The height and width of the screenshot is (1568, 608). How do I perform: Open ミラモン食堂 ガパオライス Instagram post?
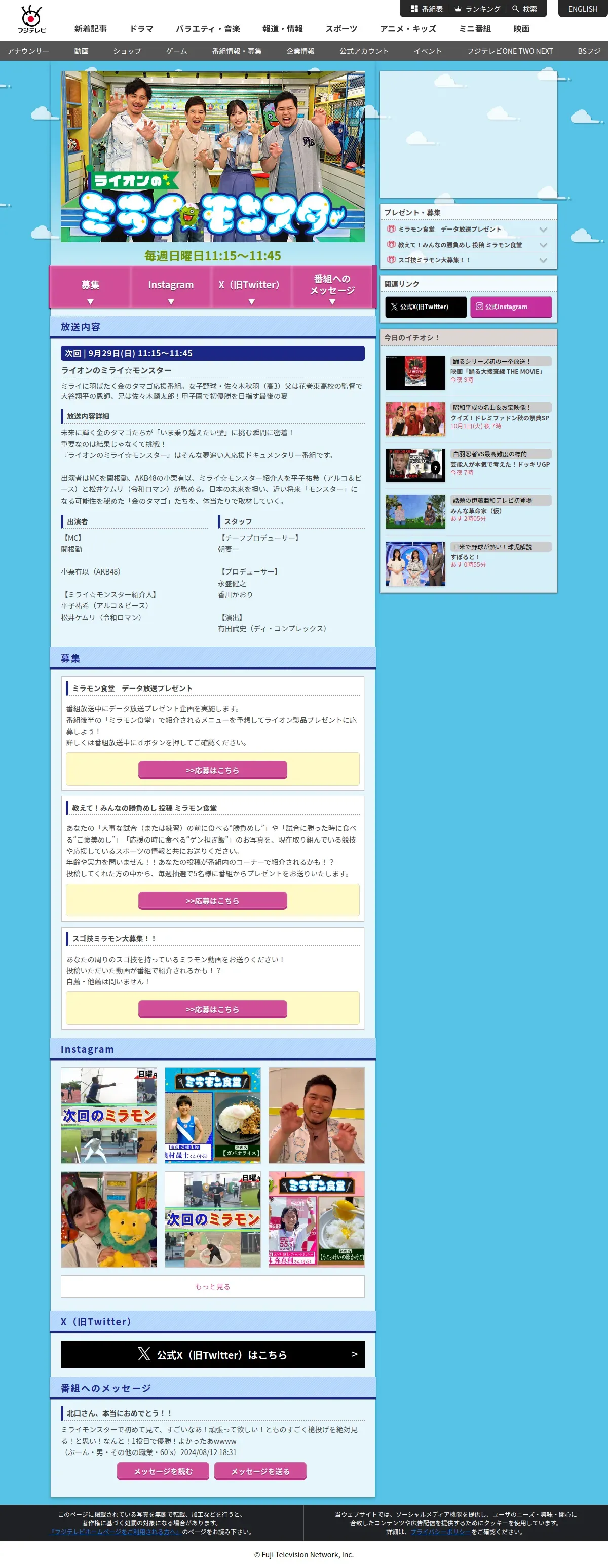click(213, 1116)
